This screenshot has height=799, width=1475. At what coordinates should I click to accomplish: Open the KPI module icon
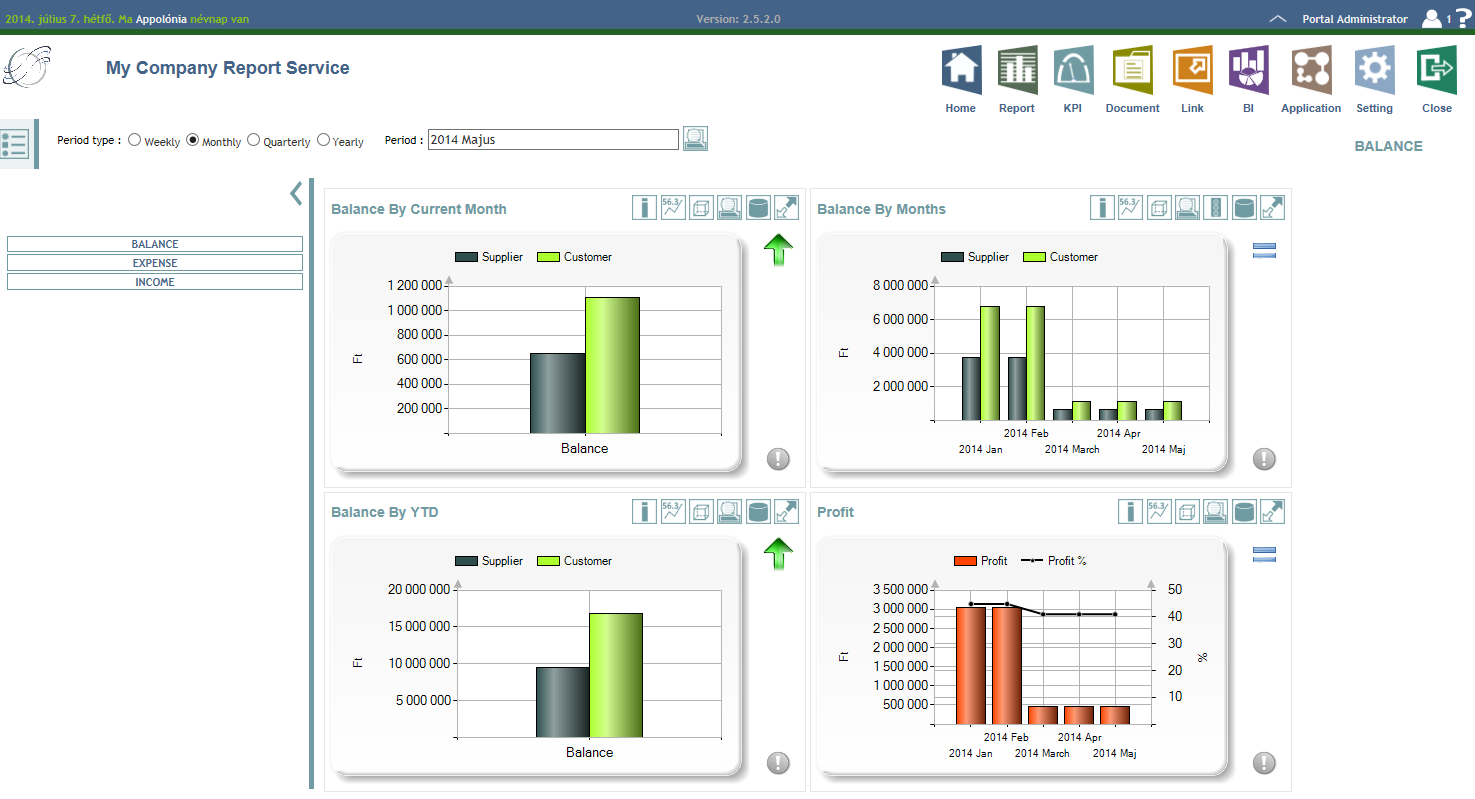tap(1073, 70)
